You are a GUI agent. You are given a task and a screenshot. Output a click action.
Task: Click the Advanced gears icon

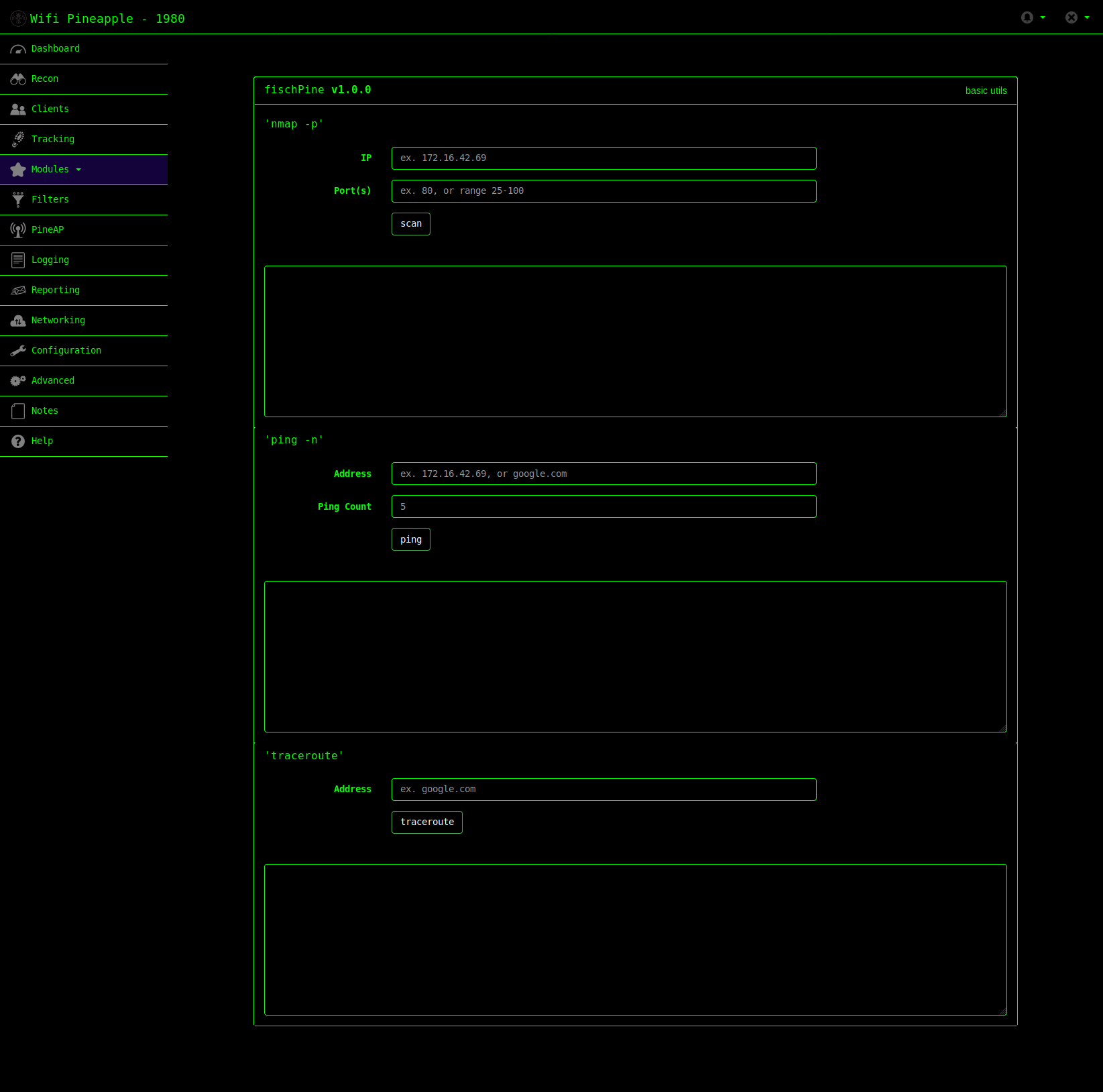[x=18, y=381]
